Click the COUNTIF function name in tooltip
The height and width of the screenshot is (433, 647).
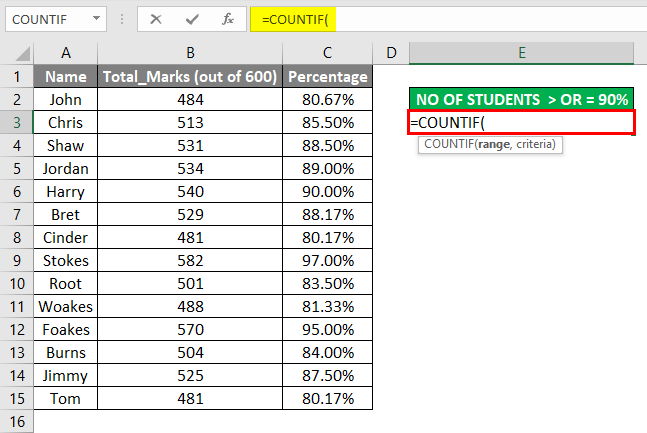(x=448, y=144)
